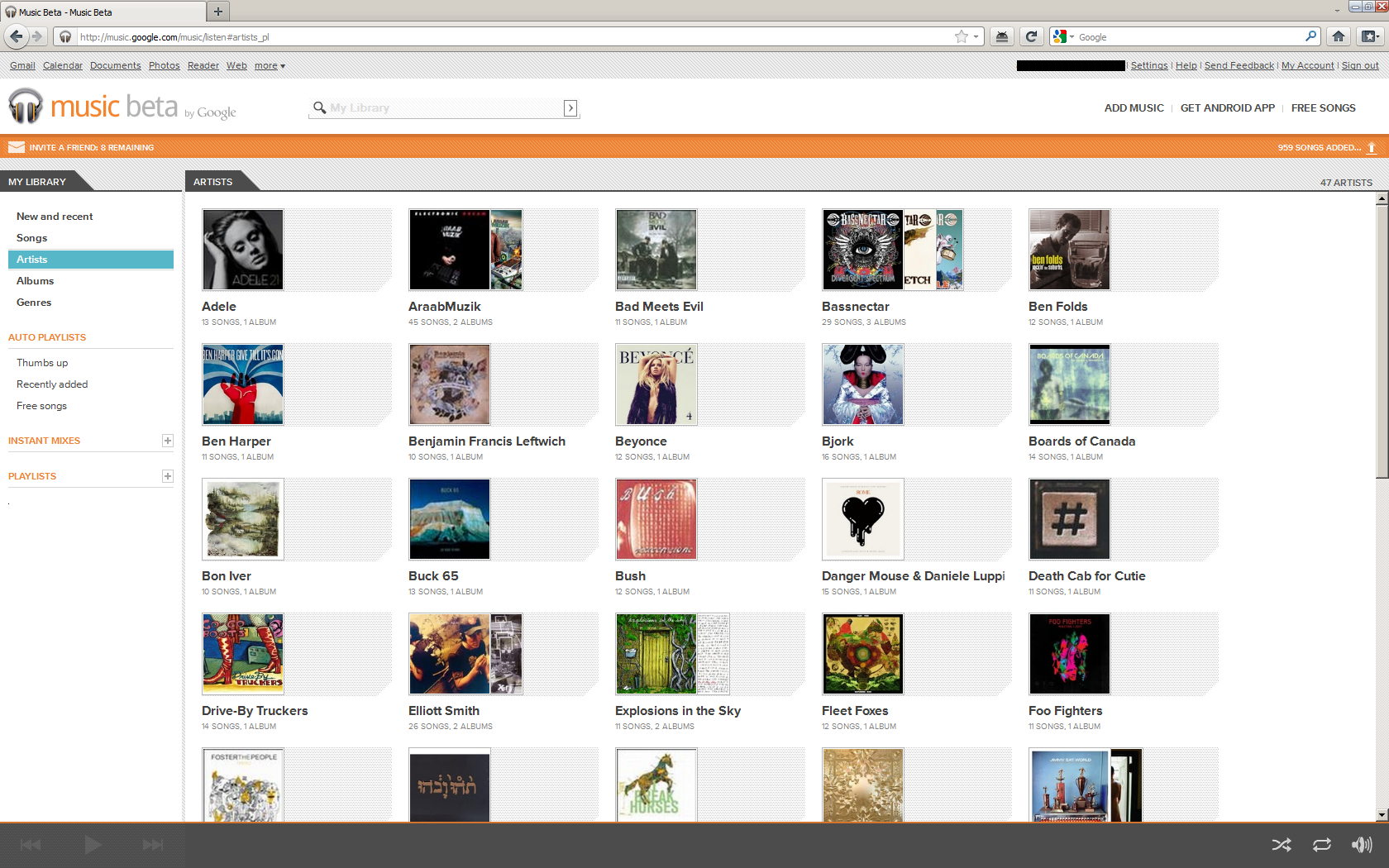Screen dimensions: 1389x868
Task: Click the ADD MUSIC link
Action: tap(1134, 108)
